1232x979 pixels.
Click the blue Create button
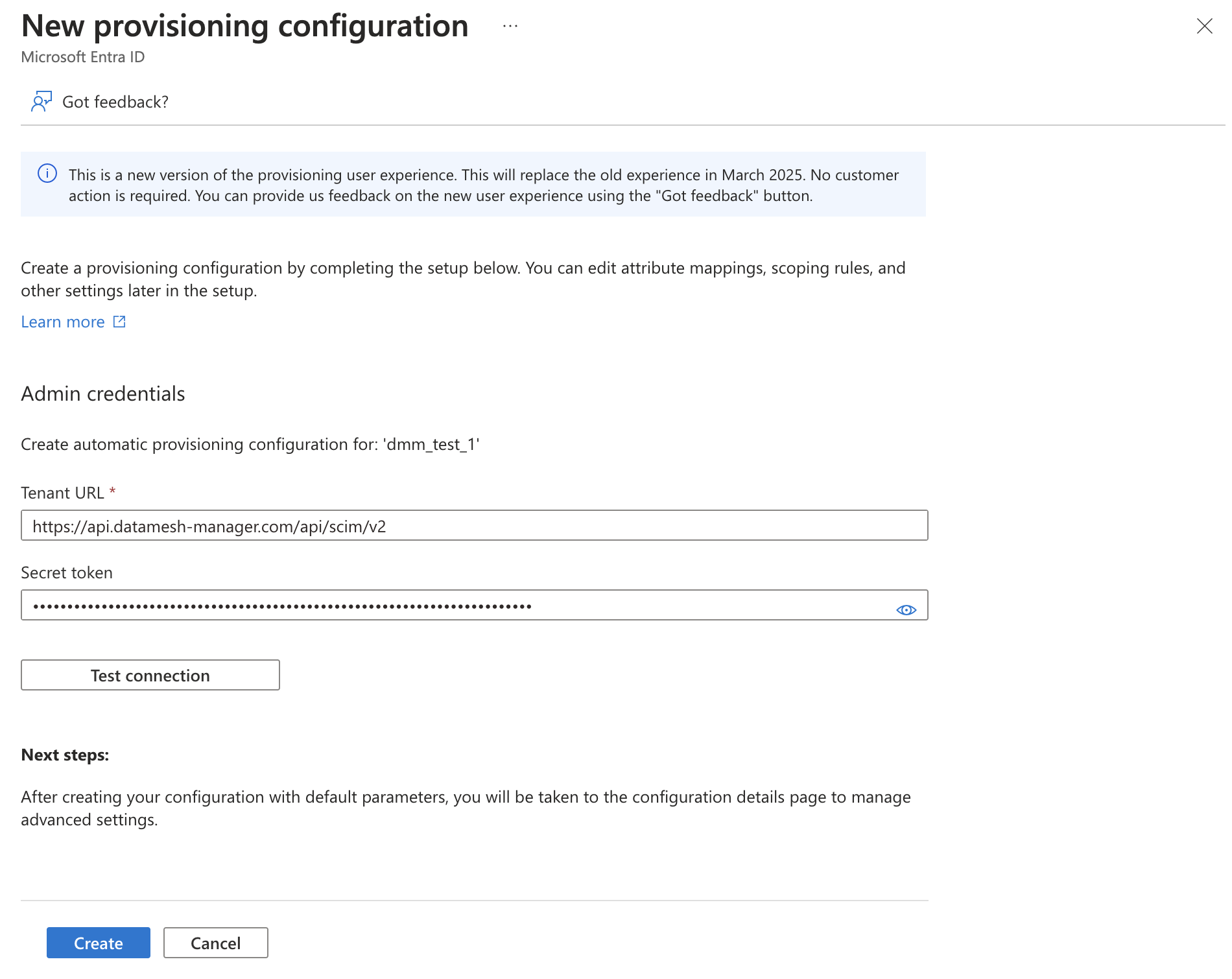[x=99, y=943]
